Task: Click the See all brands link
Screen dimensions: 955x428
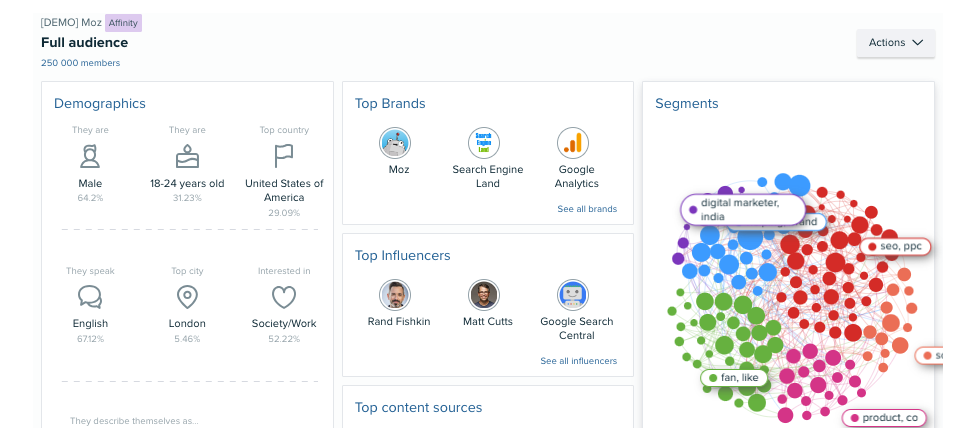Action: pyautogui.click(x=587, y=209)
